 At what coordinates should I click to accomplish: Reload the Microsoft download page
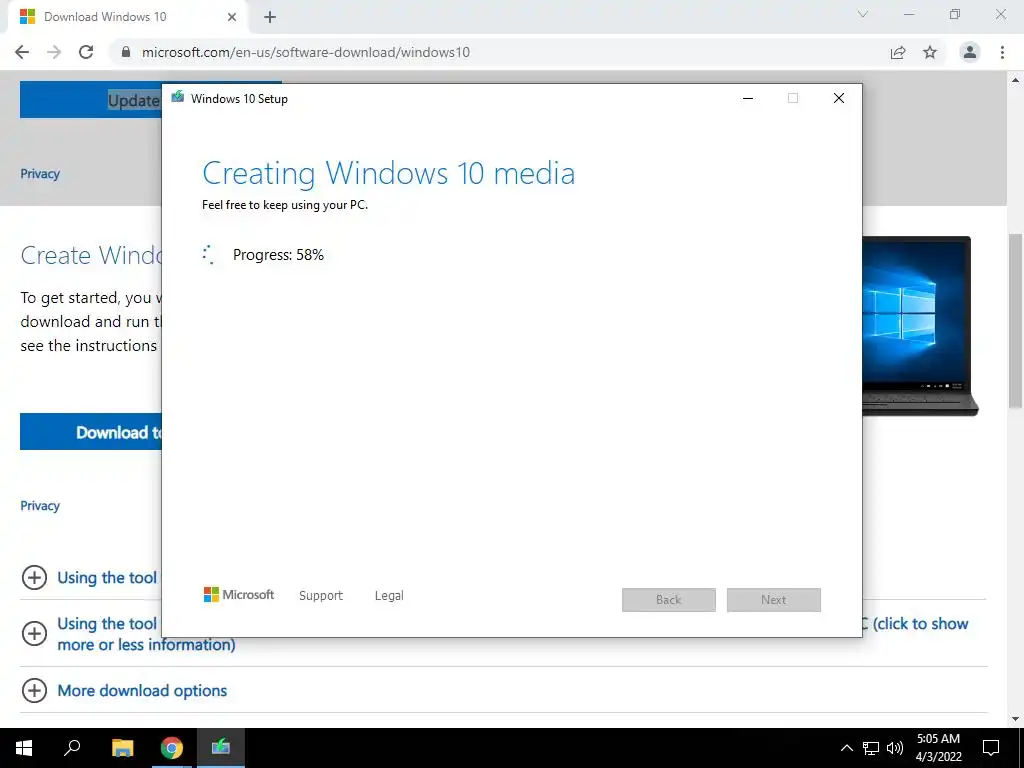pyautogui.click(x=86, y=52)
